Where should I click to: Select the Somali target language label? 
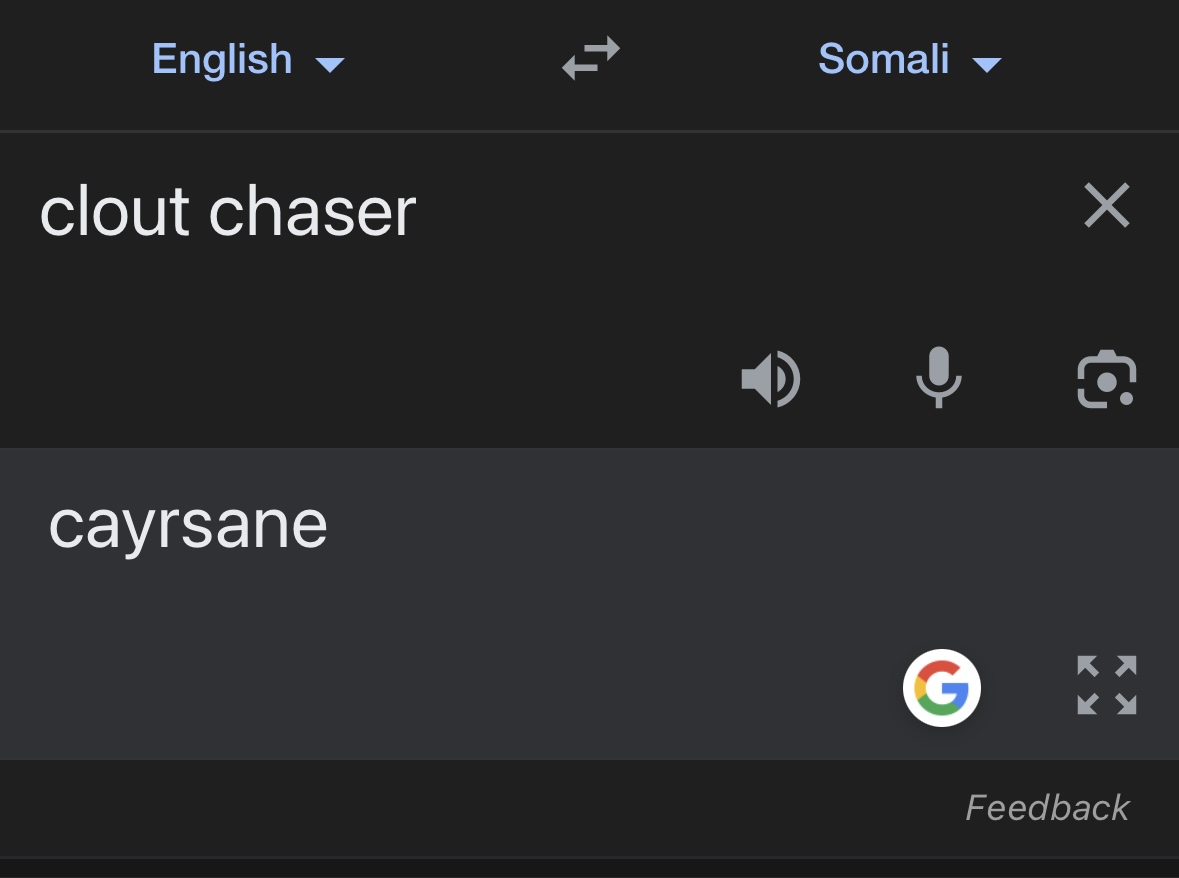pos(883,59)
